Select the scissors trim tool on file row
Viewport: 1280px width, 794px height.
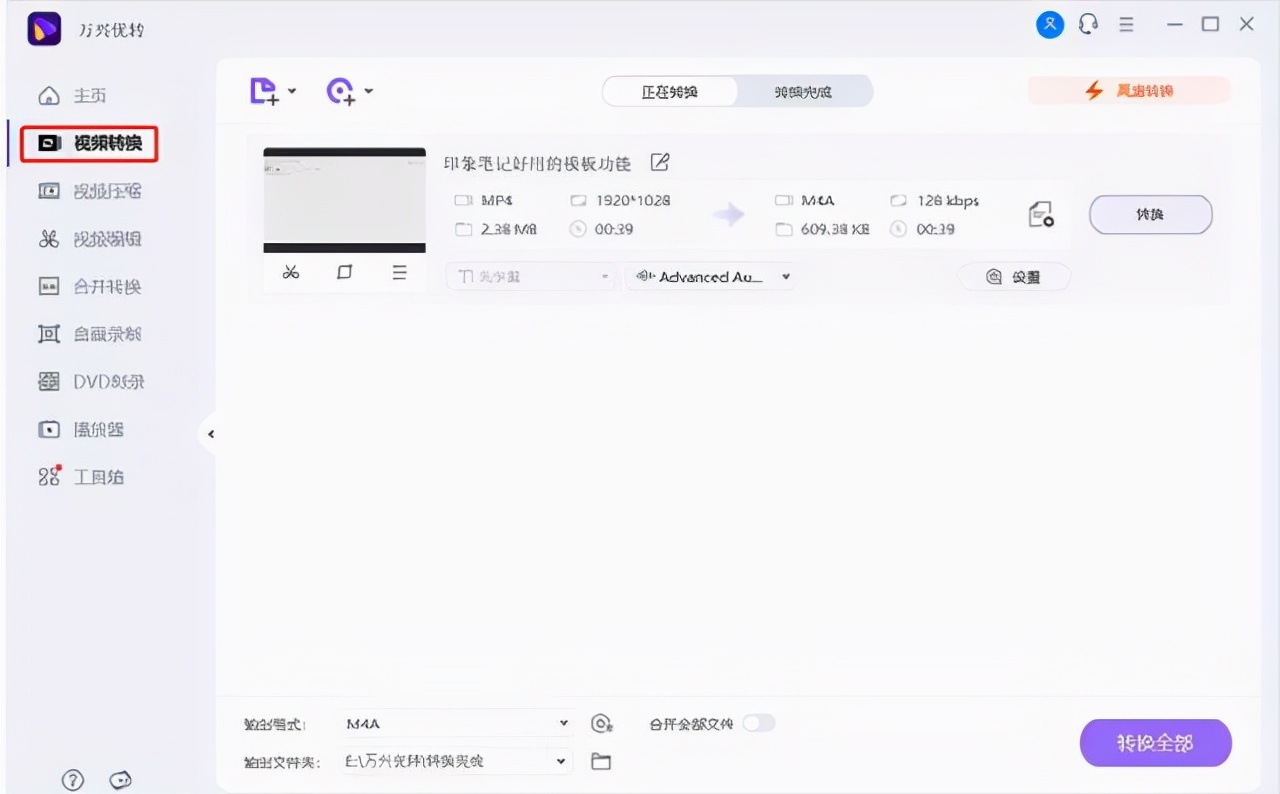[290, 271]
